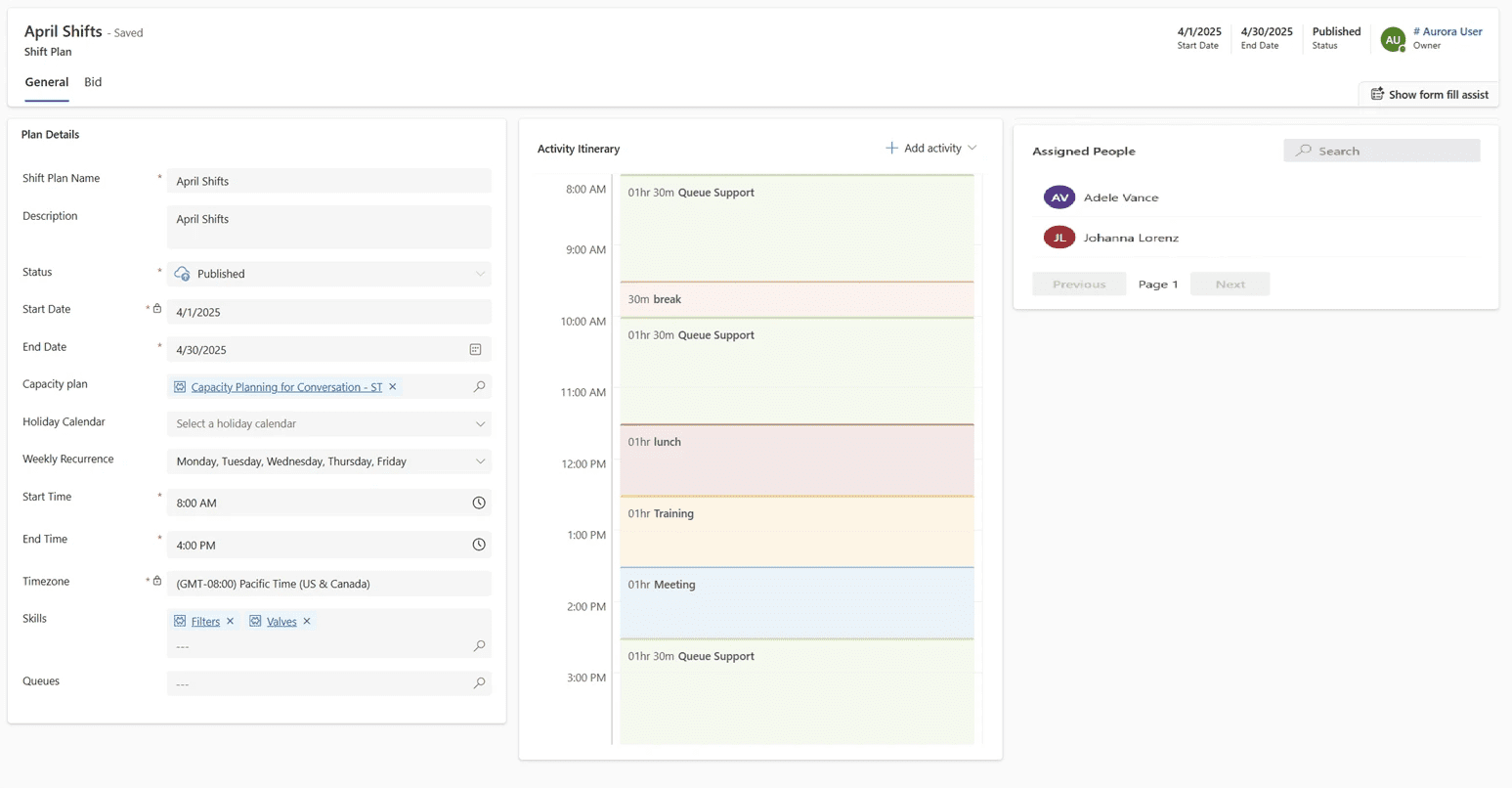Click the plus icon for Add activity
Image resolution: width=1512 pixels, height=788 pixels.
[x=891, y=148]
